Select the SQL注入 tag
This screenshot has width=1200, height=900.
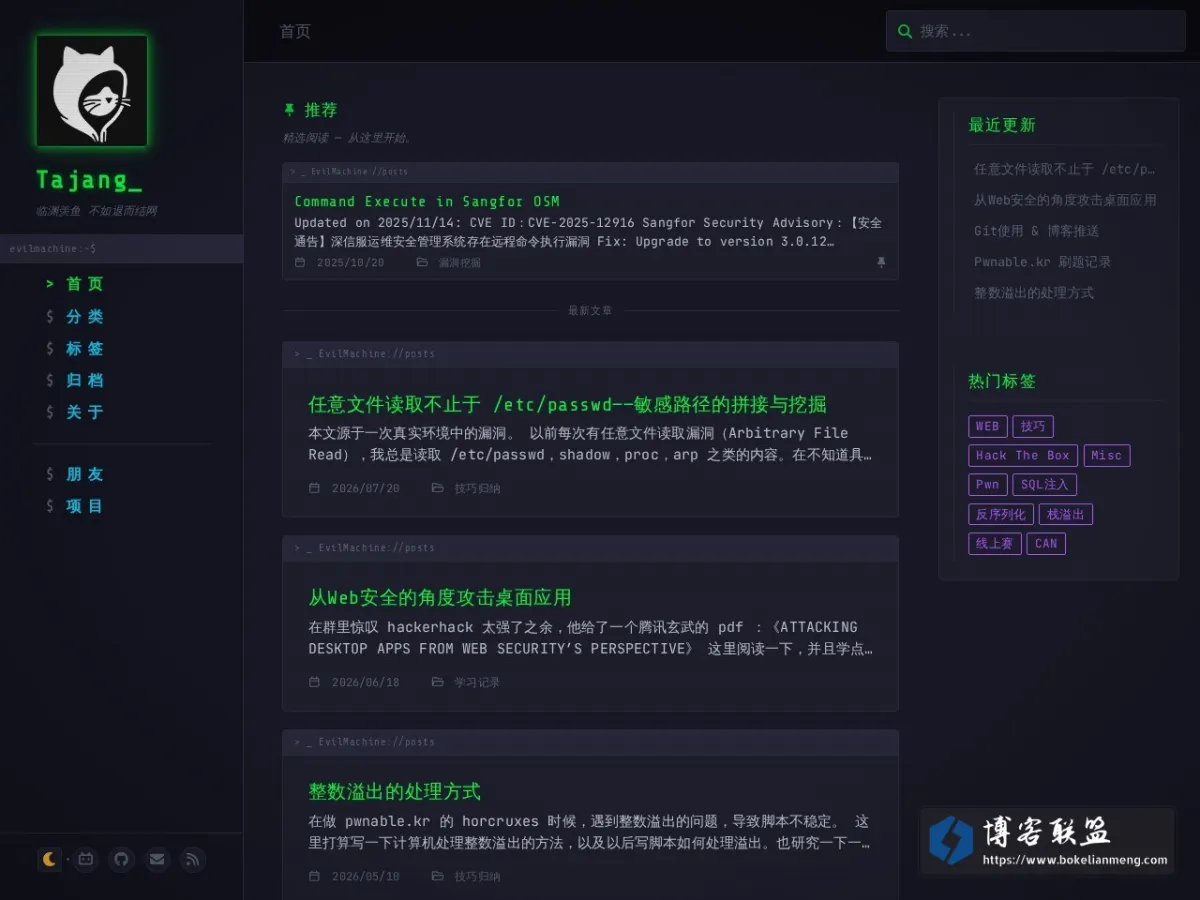(x=1044, y=484)
